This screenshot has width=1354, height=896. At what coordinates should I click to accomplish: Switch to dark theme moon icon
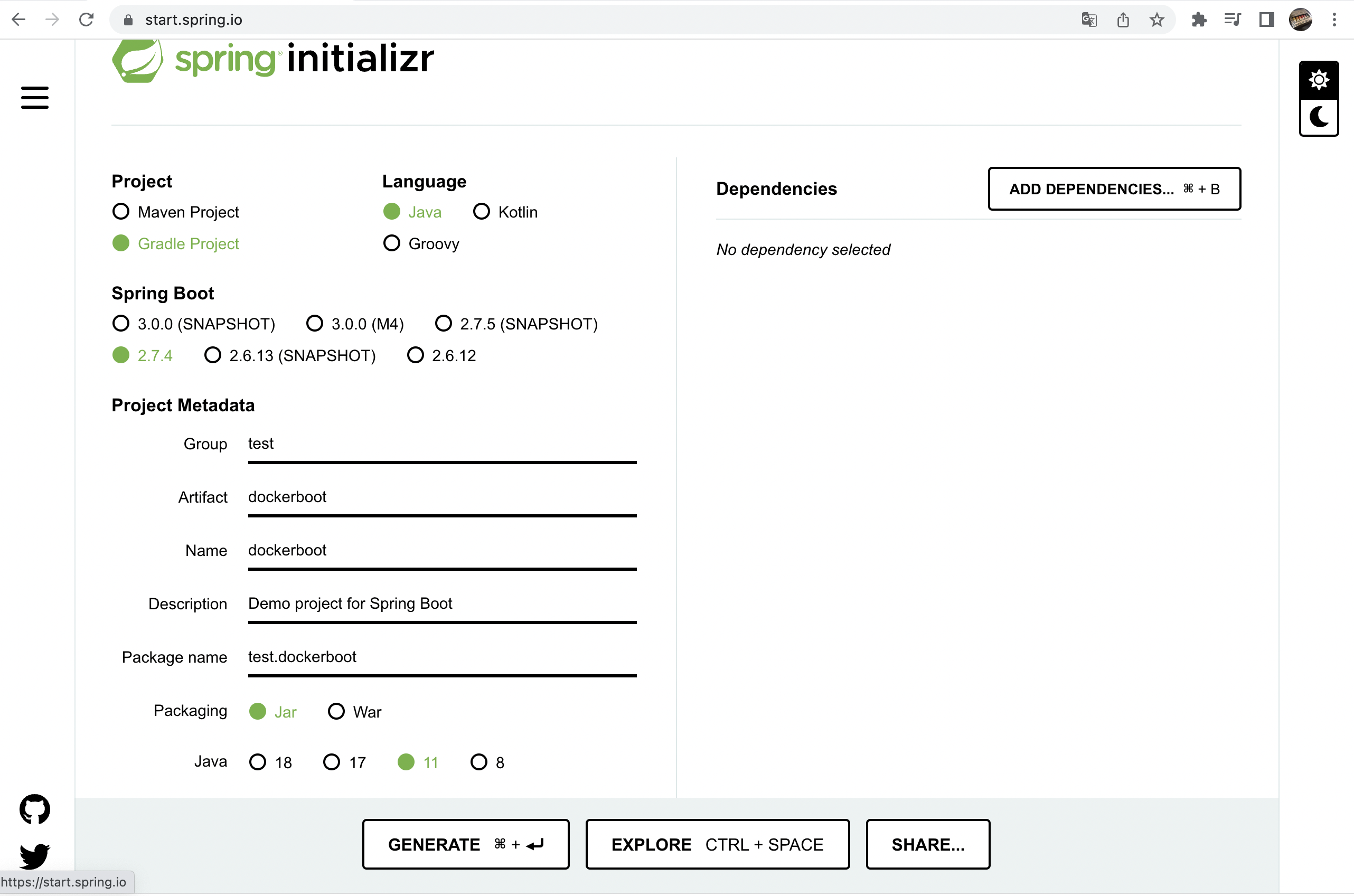1318,117
